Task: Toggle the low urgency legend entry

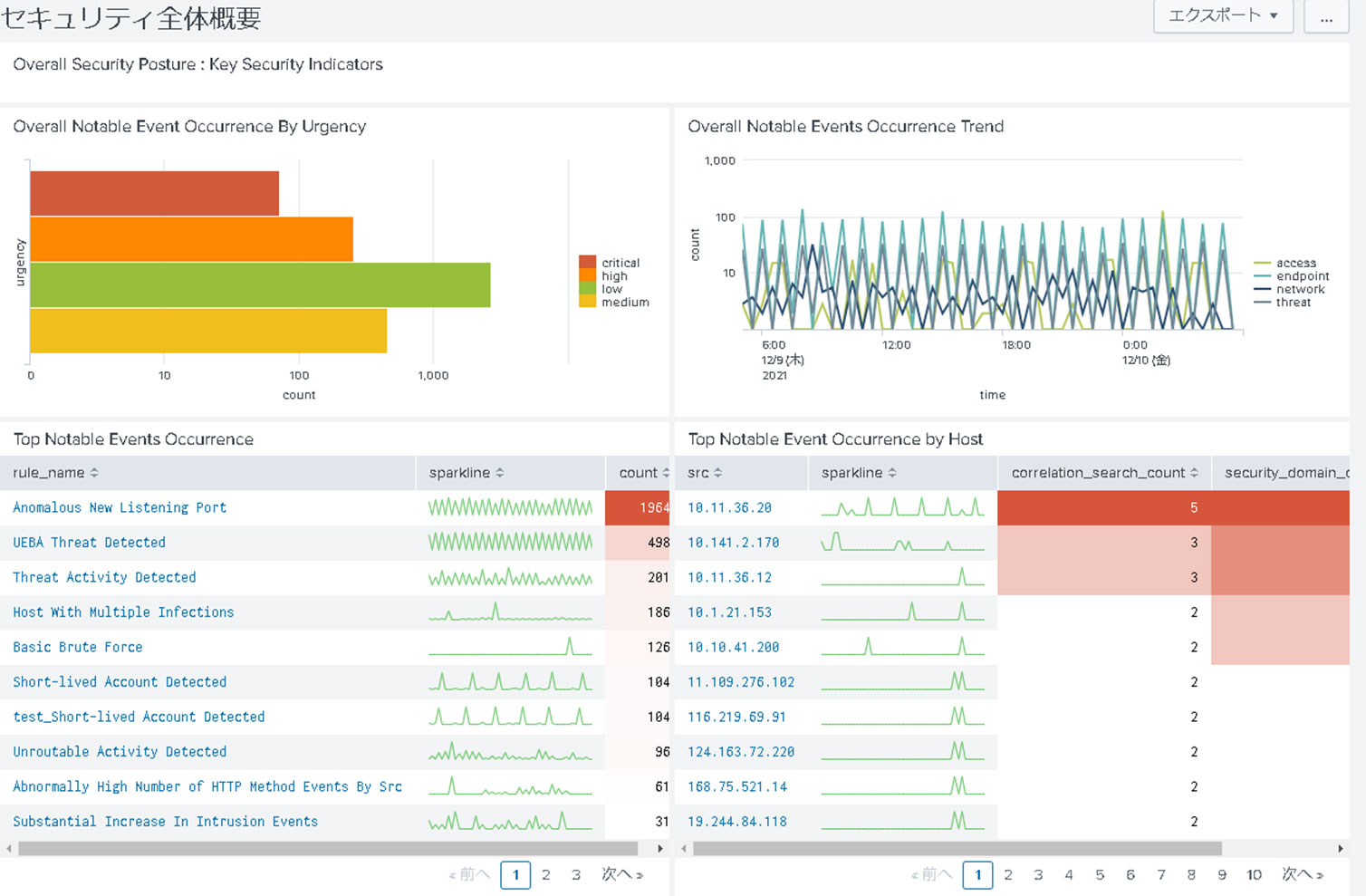Action: click(611, 289)
